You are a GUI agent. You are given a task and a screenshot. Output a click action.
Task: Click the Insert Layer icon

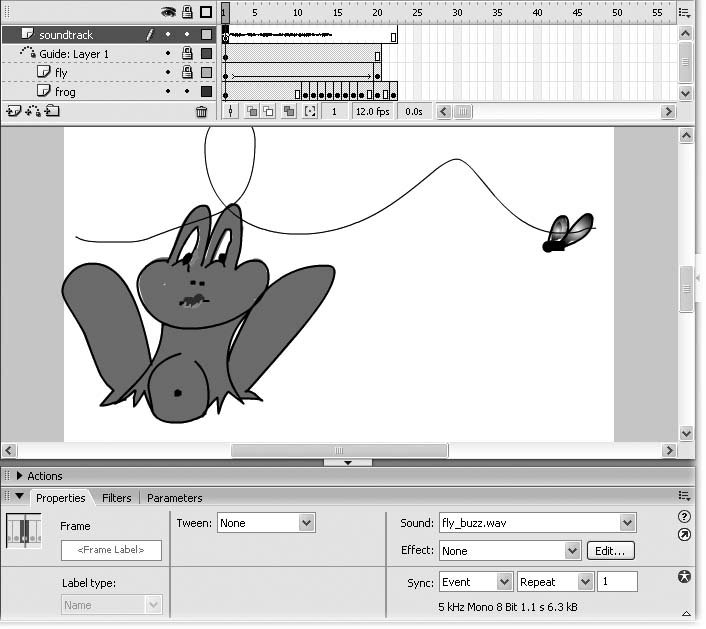click(x=14, y=112)
